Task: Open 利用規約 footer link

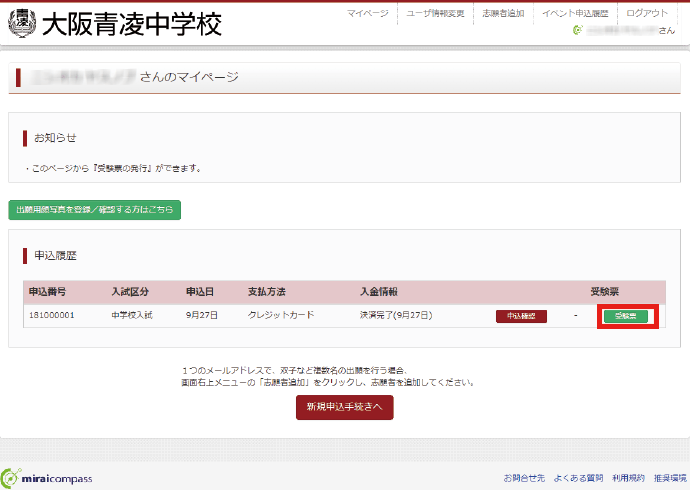Action: coord(628,478)
